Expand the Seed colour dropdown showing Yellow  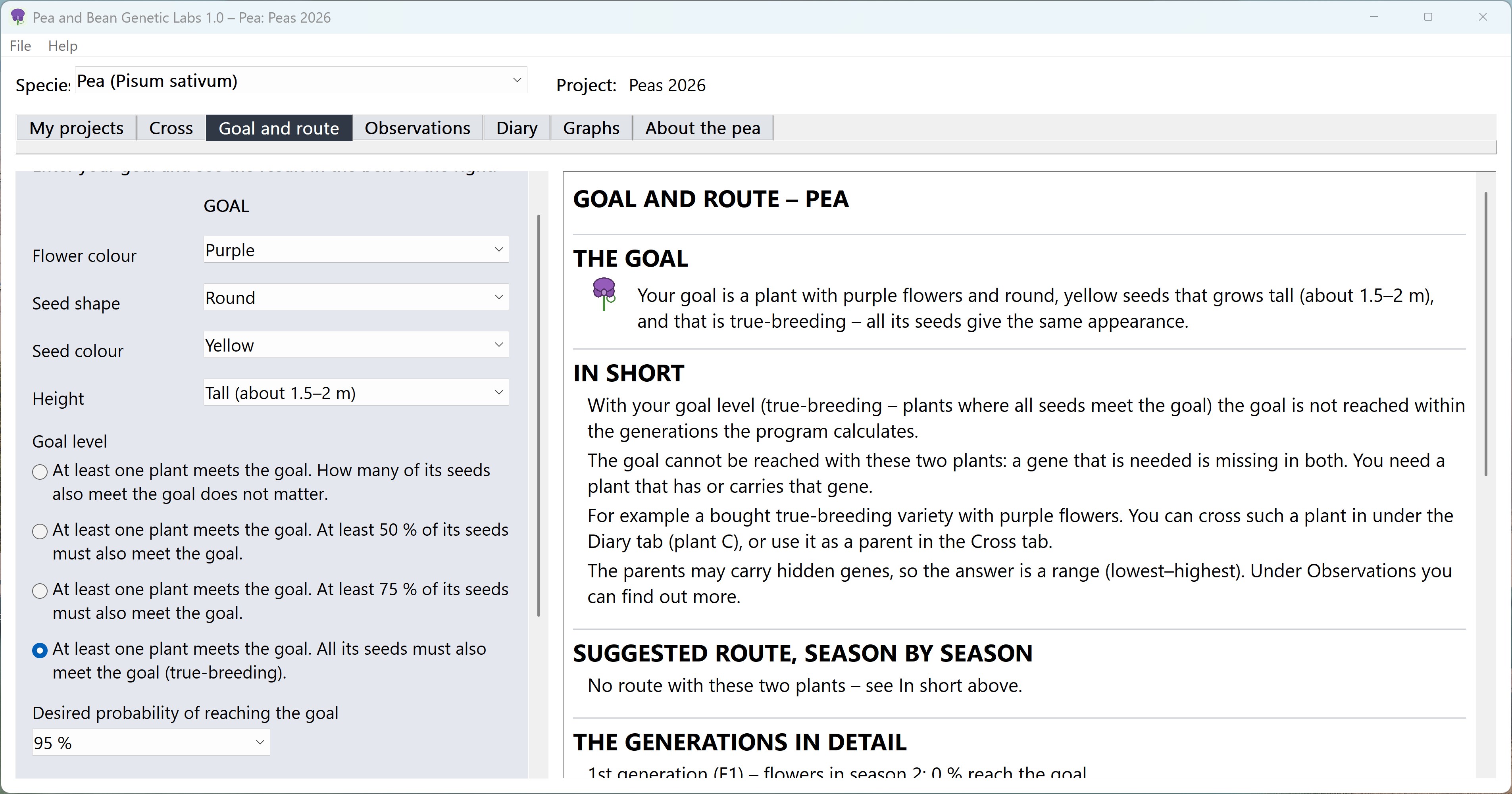click(356, 345)
